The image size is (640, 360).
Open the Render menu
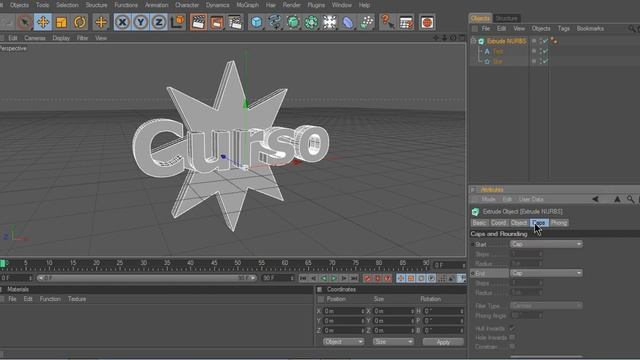(291, 5)
